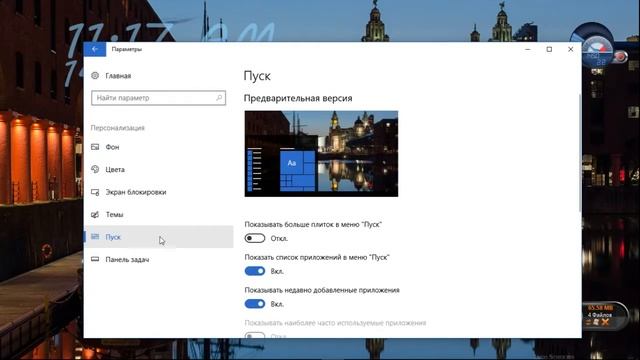Click the Предварительная версия heading
The image size is (640, 360).
coord(298,98)
